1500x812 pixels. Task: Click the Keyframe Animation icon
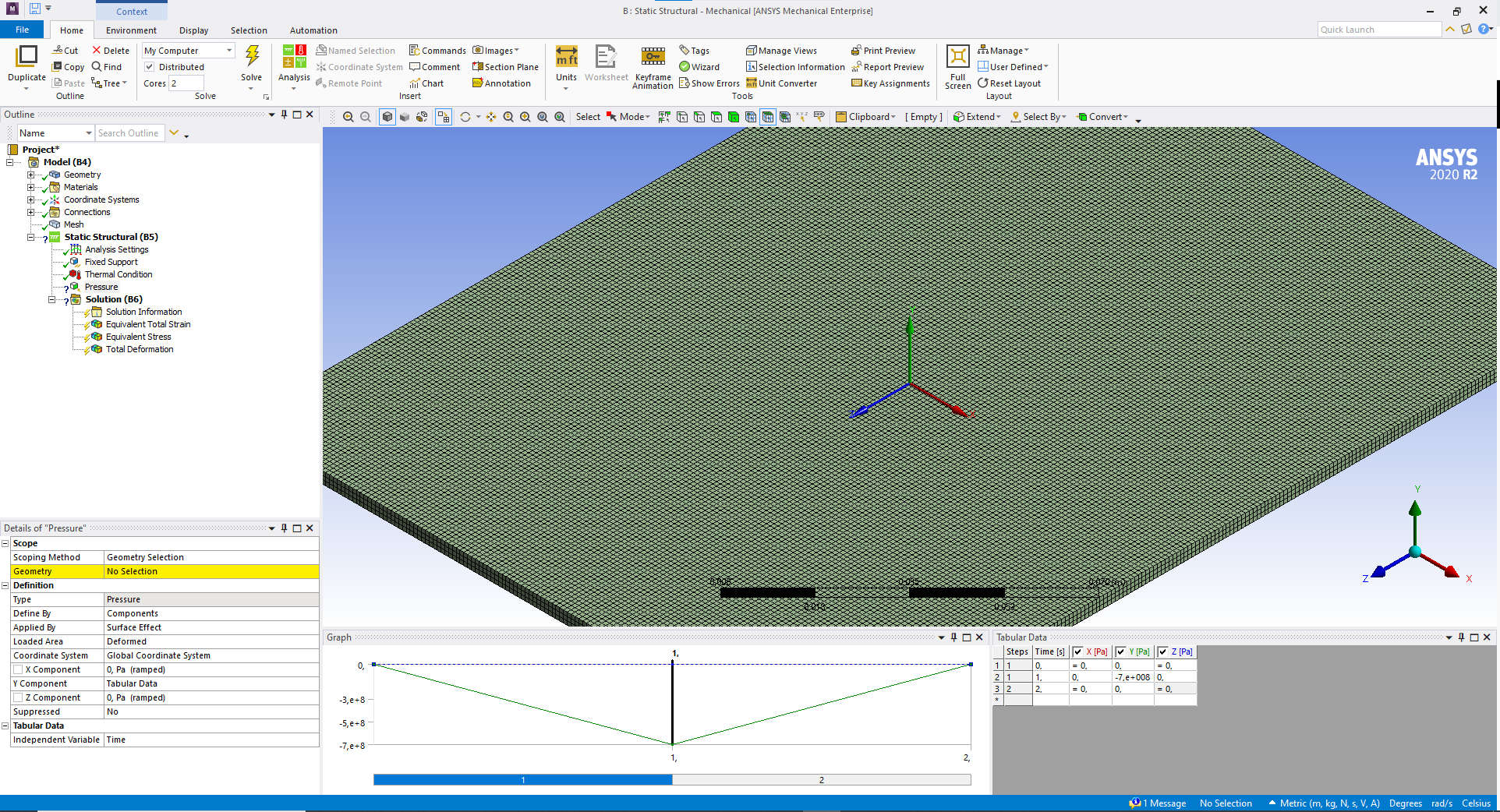coord(653,58)
